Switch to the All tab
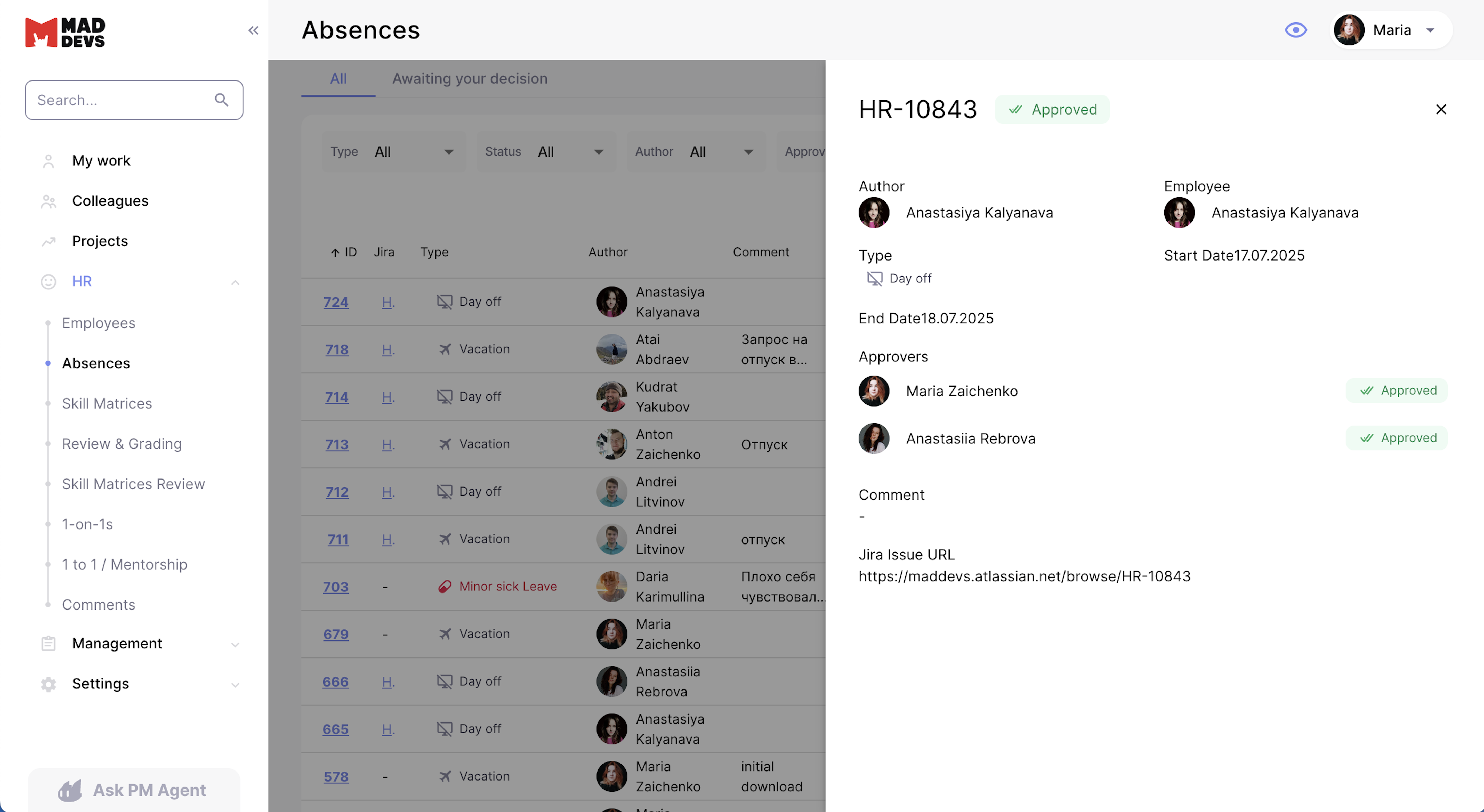The width and height of the screenshot is (1484, 812). pos(338,78)
